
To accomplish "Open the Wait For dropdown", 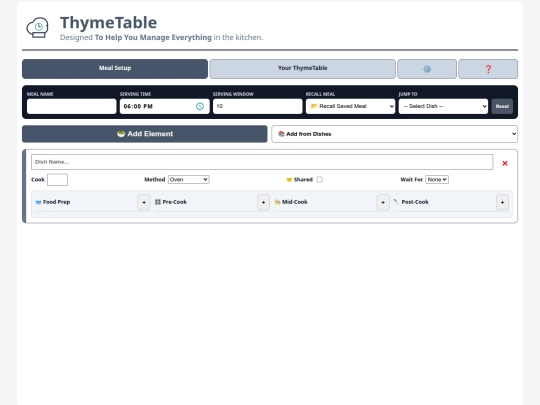I will pyautogui.click(x=437, y=179).
